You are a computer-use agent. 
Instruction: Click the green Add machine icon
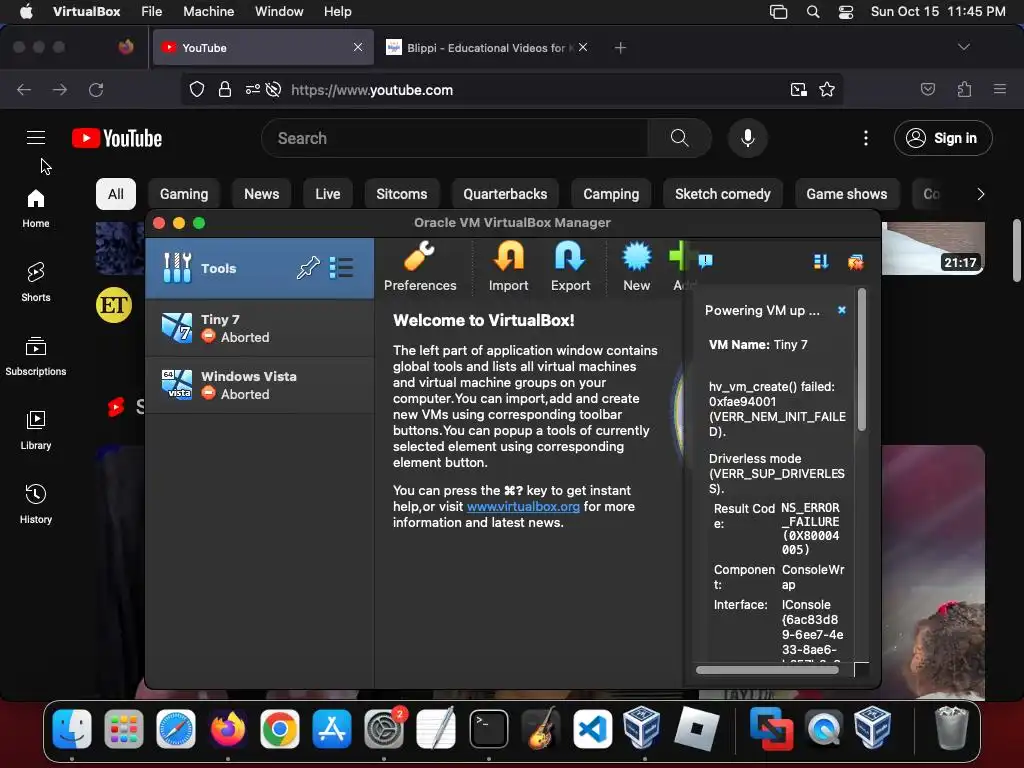click(679, 257)
